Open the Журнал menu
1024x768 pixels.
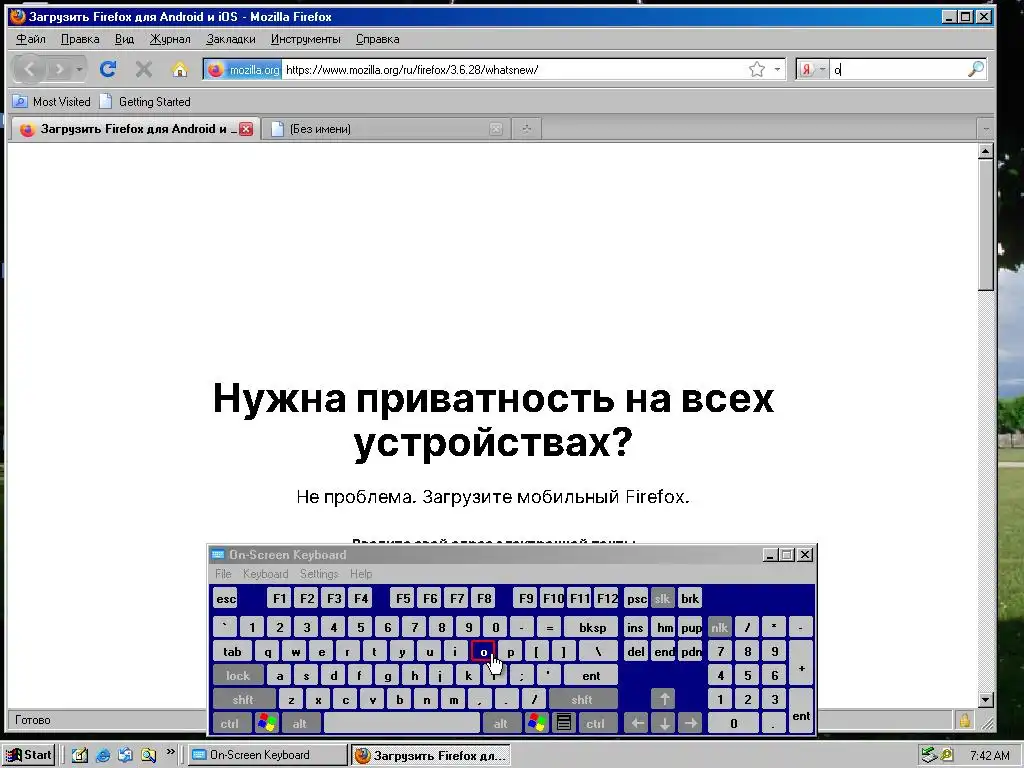coord(170,39)
